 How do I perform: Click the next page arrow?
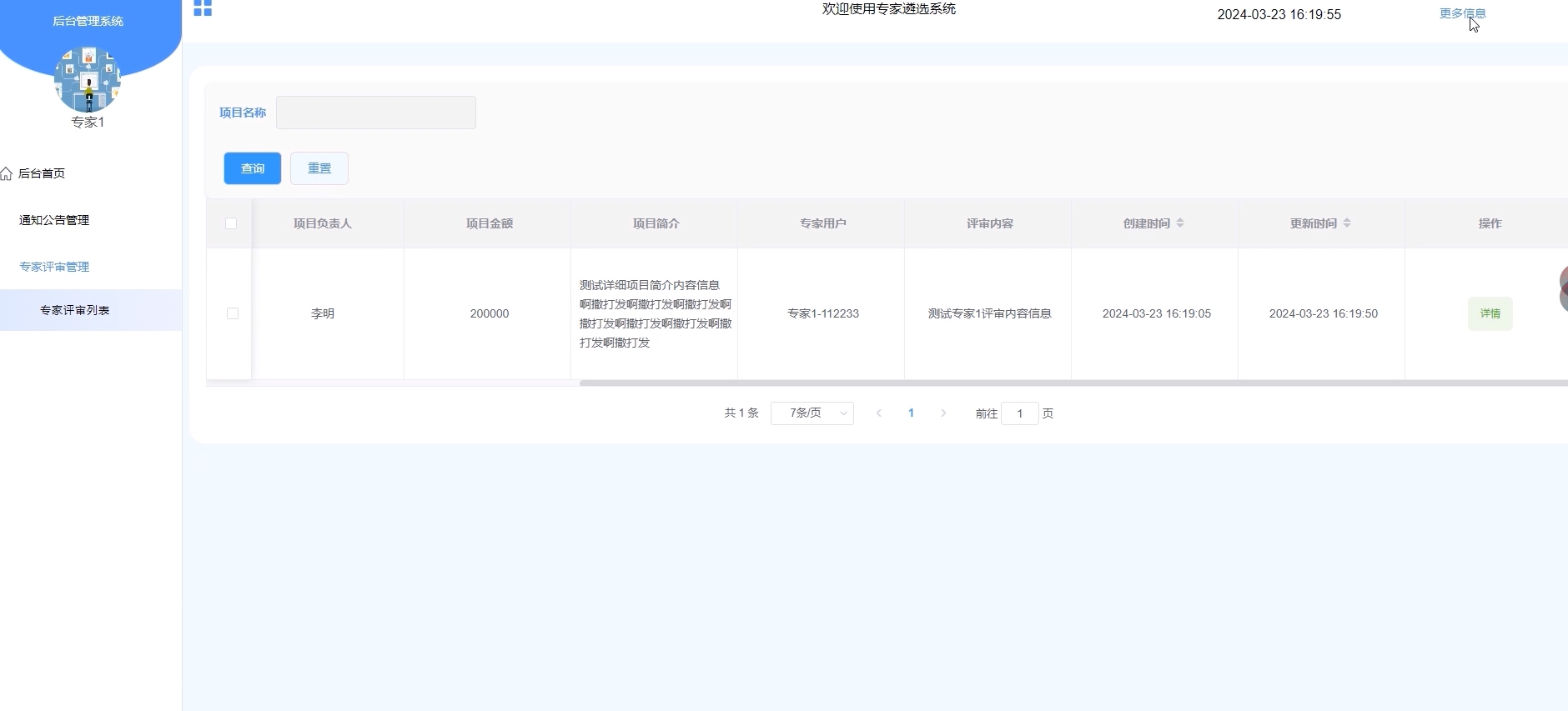(x=943, y=413)
